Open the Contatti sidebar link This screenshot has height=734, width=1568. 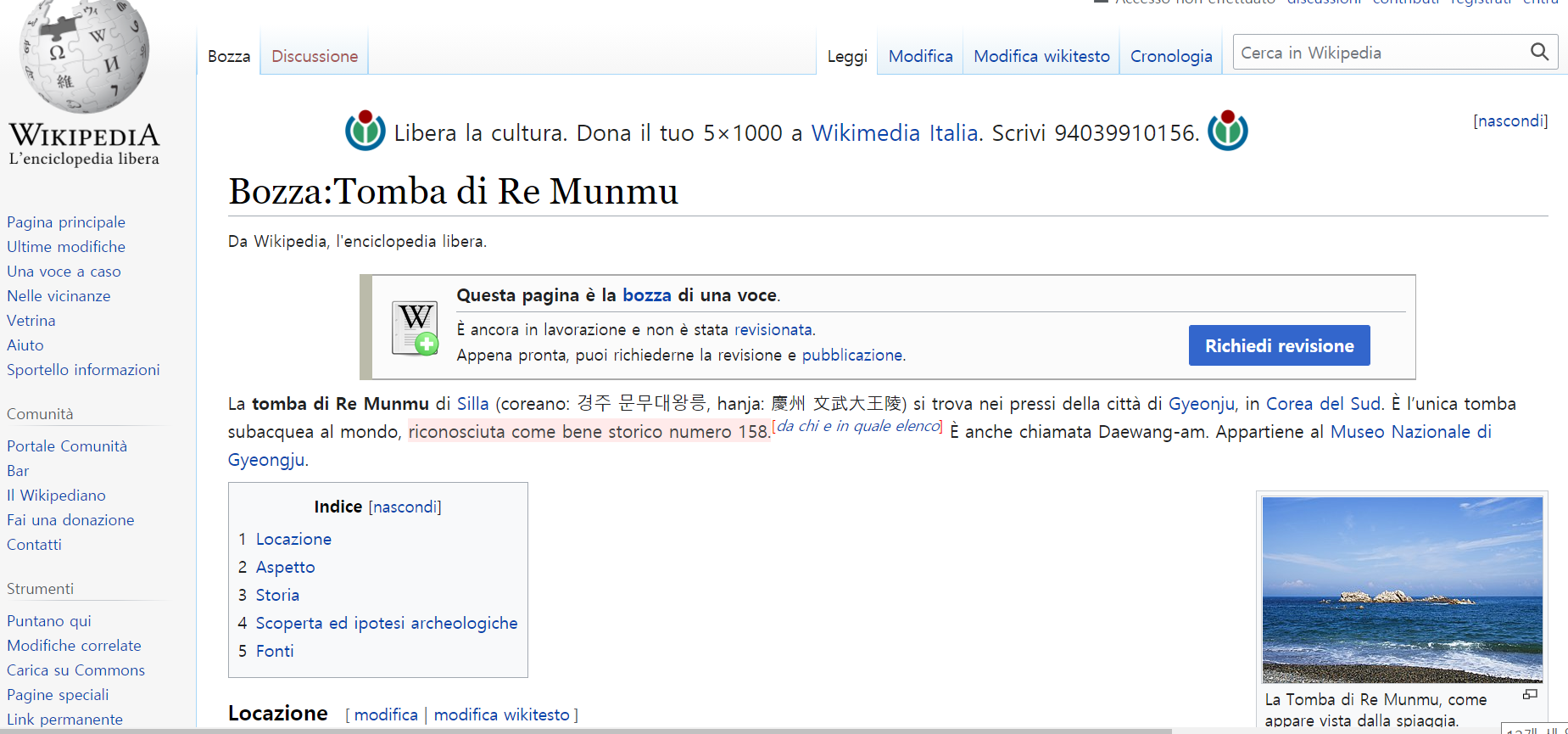click(x=34, y=545)
